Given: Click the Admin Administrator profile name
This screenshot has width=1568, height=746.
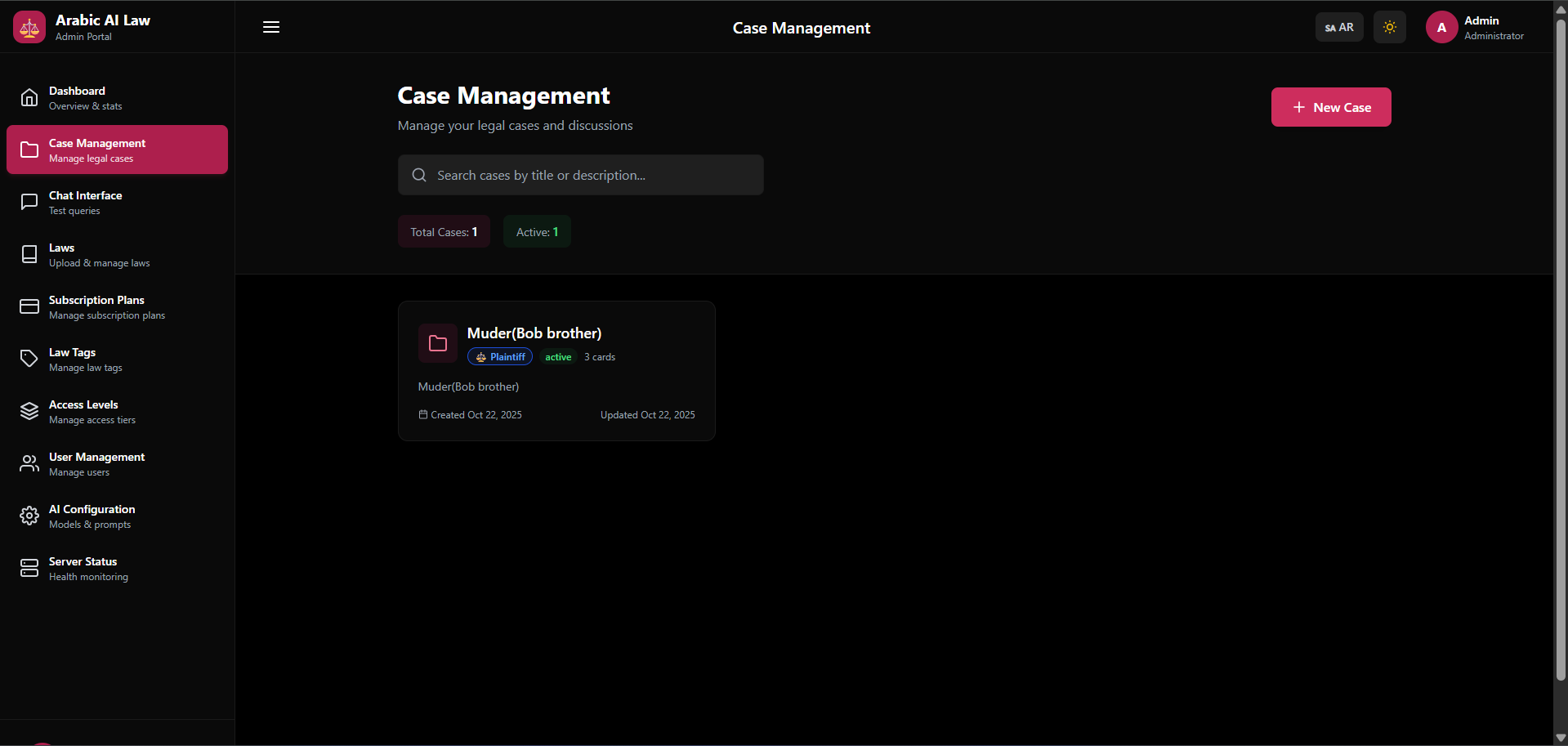Looking at the screenshot, I should (x=1494, y=28).
